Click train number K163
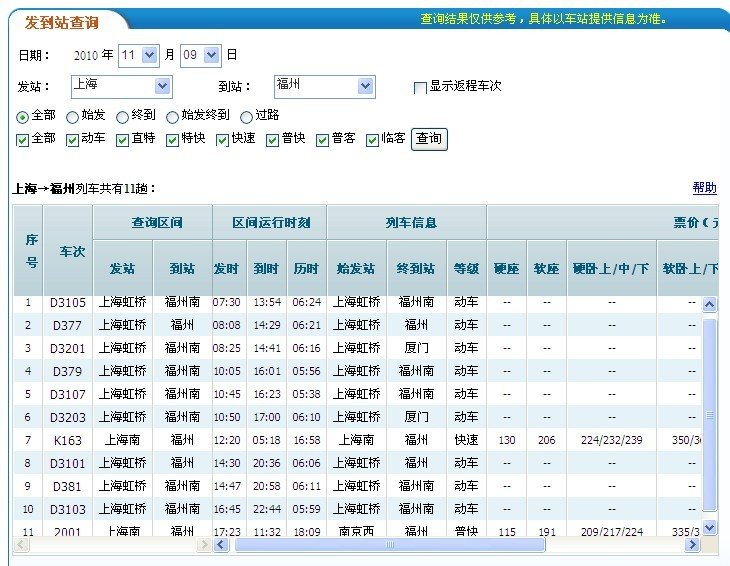This screenshot has width=730, height=566. [68, 440]
